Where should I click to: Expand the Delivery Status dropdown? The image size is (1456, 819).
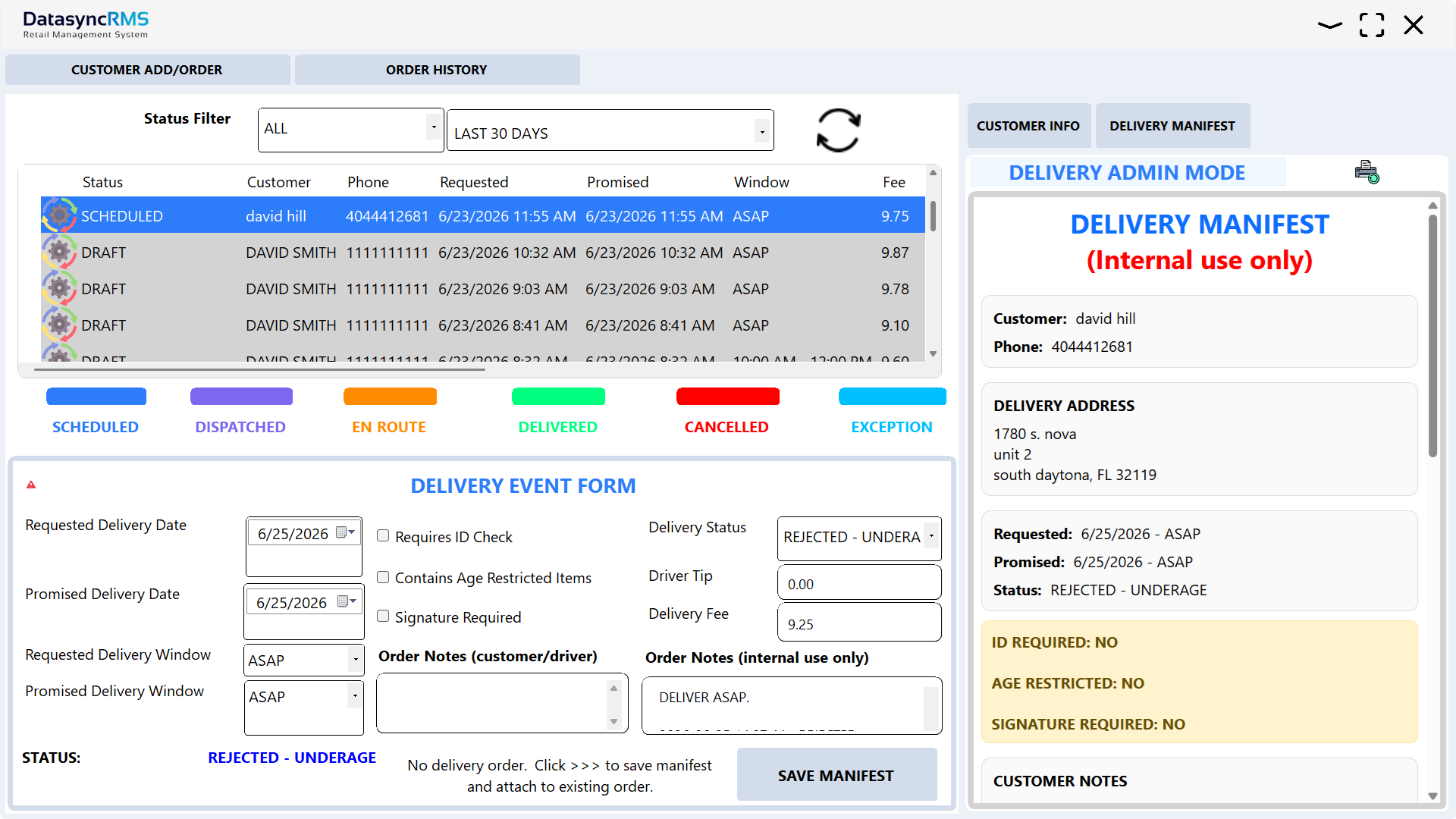coord(859,538)
